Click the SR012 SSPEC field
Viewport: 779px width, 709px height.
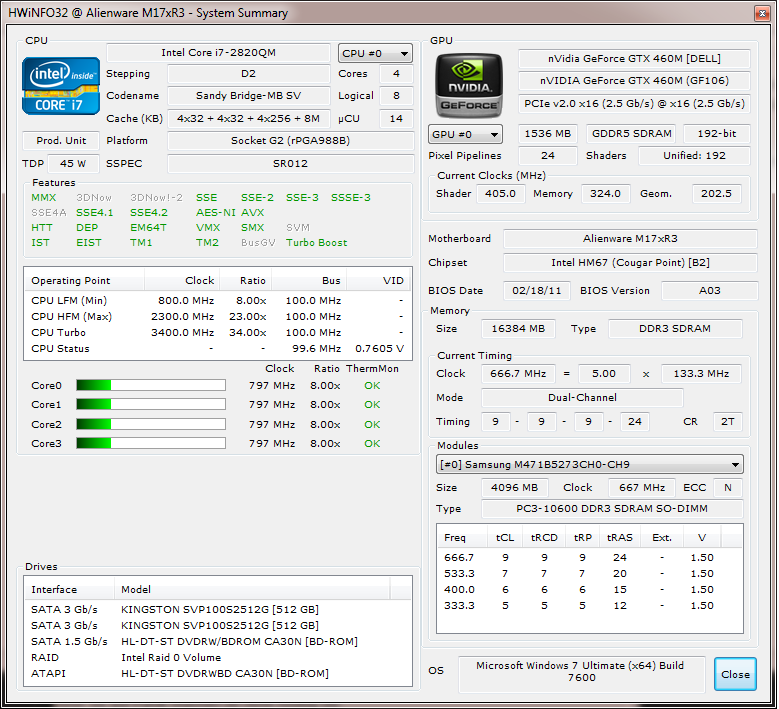coord(291,163)
